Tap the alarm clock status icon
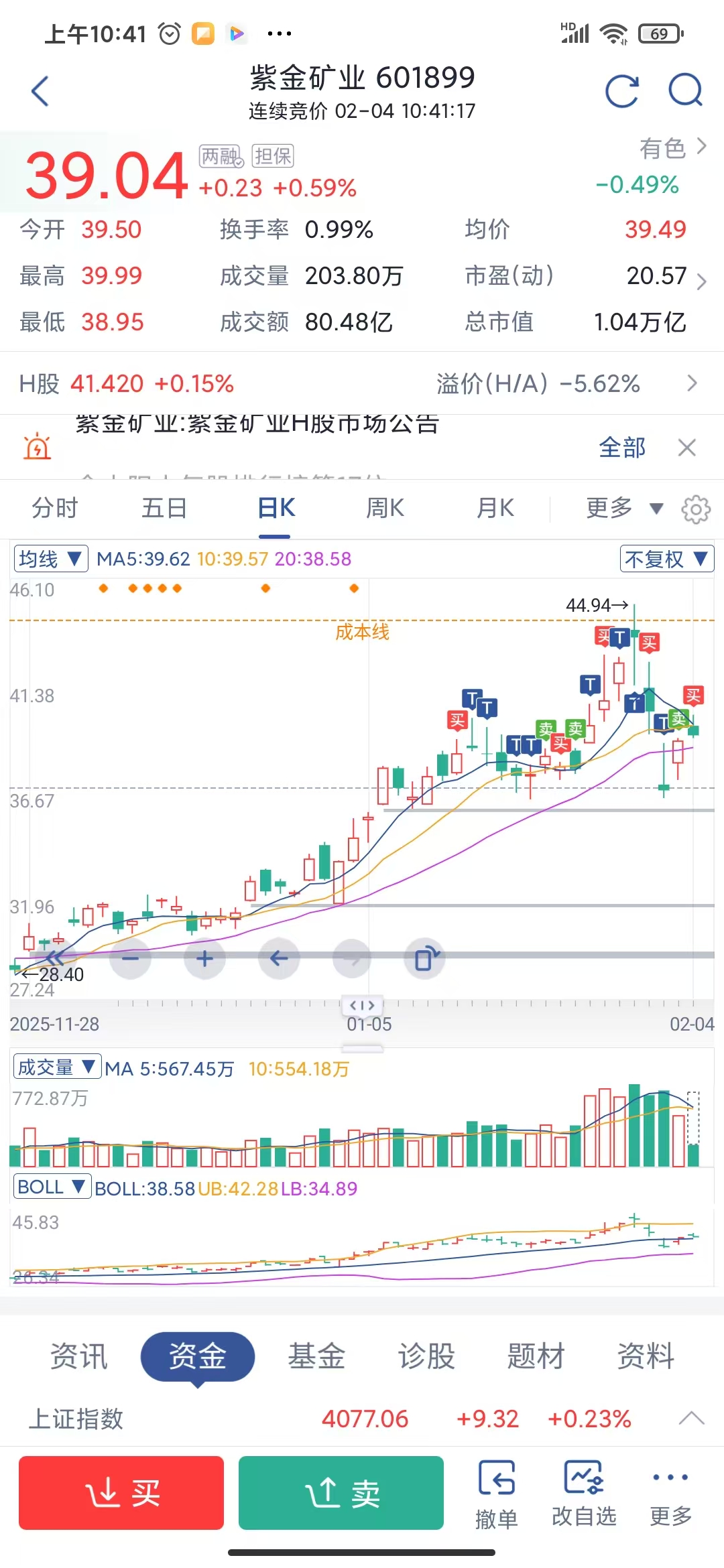The height and width of the screenshot is (1568, 724). 170,34
